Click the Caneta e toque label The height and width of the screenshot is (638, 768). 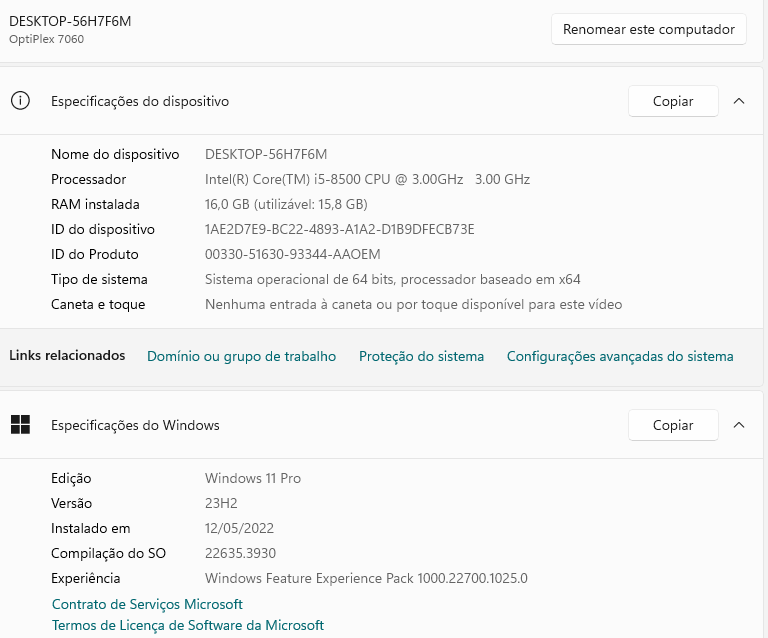[98, 304]
